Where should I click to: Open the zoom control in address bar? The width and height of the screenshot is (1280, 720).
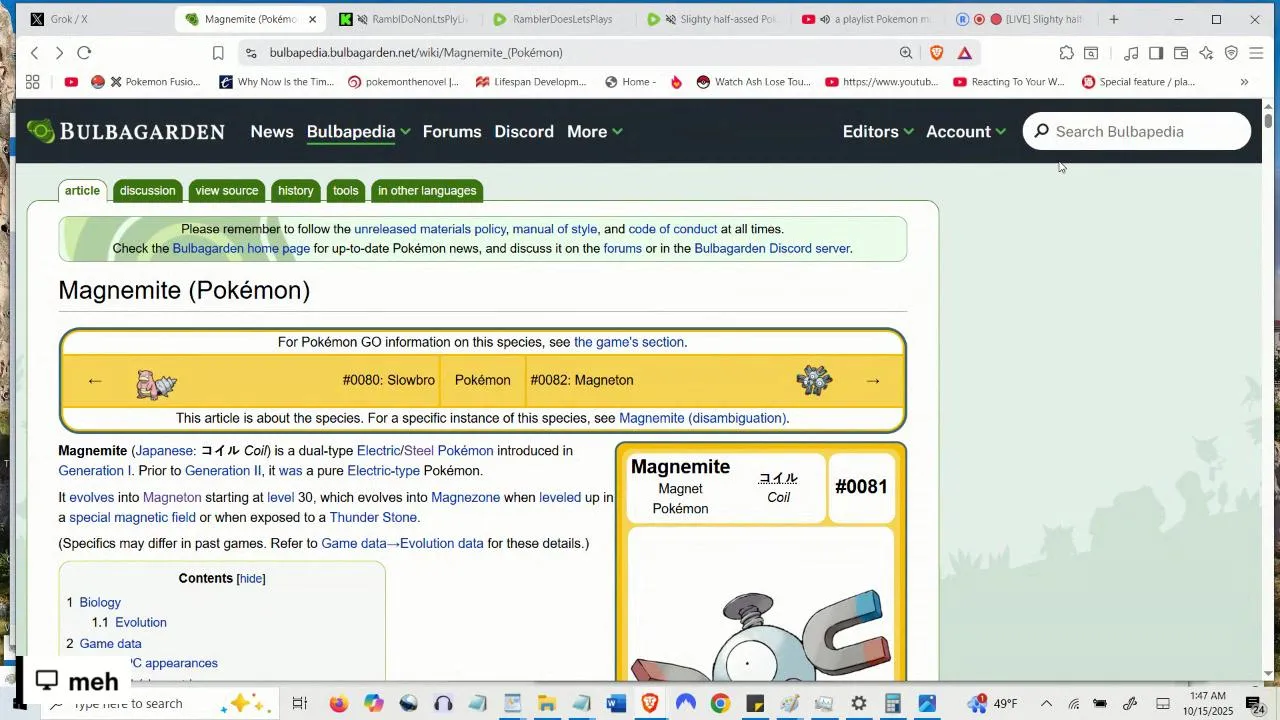point(906,53)
